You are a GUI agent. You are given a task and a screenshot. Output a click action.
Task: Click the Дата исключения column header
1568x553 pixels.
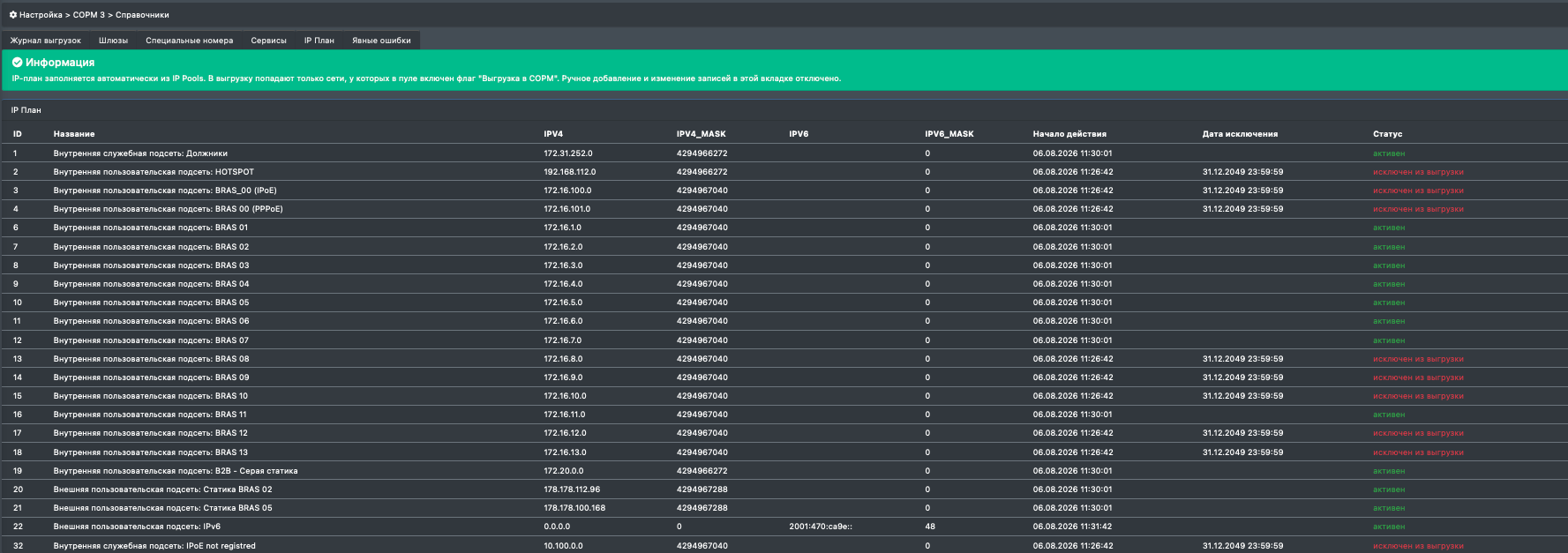tap(1240, 134)
